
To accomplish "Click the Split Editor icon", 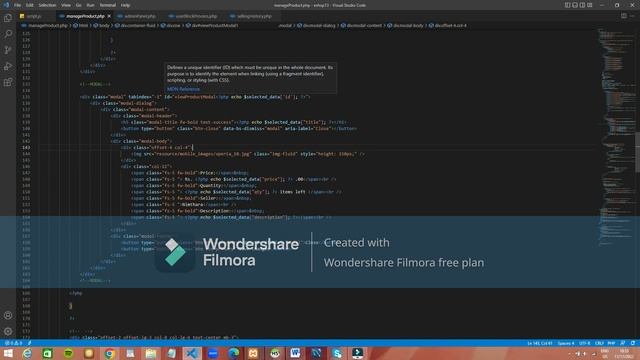I will tap(624, 16).
